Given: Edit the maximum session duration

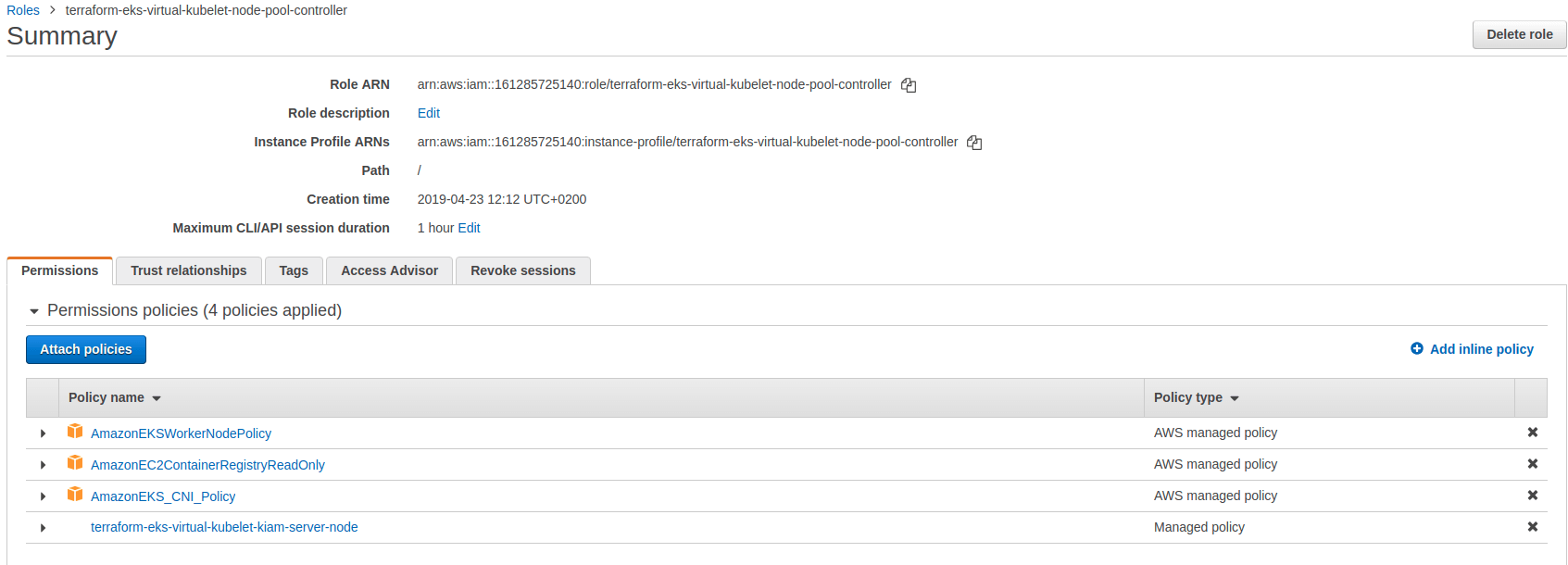Looking at the screenshot, I should point(469,228).
